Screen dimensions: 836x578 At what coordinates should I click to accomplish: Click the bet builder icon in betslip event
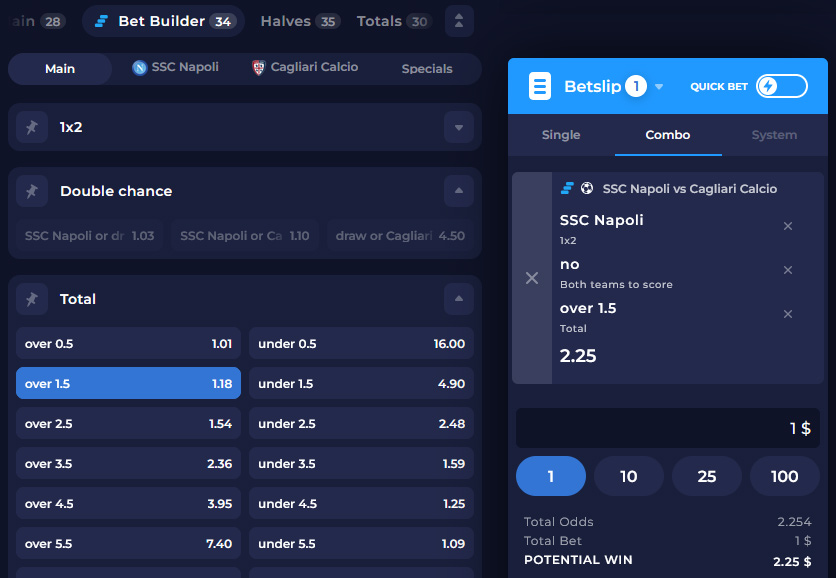point(567,188)
